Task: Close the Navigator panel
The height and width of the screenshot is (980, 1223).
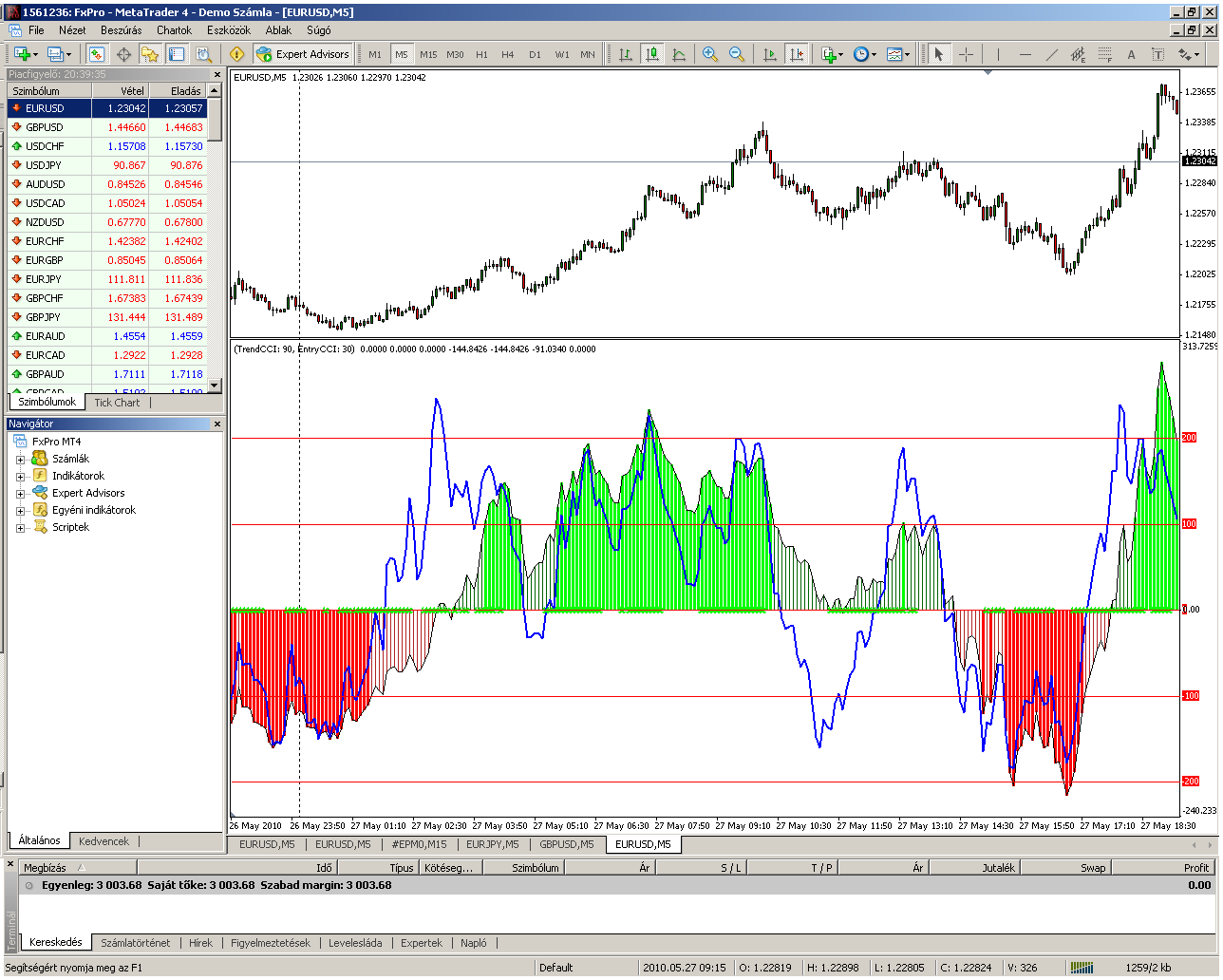Action: (x=216, y=424)
